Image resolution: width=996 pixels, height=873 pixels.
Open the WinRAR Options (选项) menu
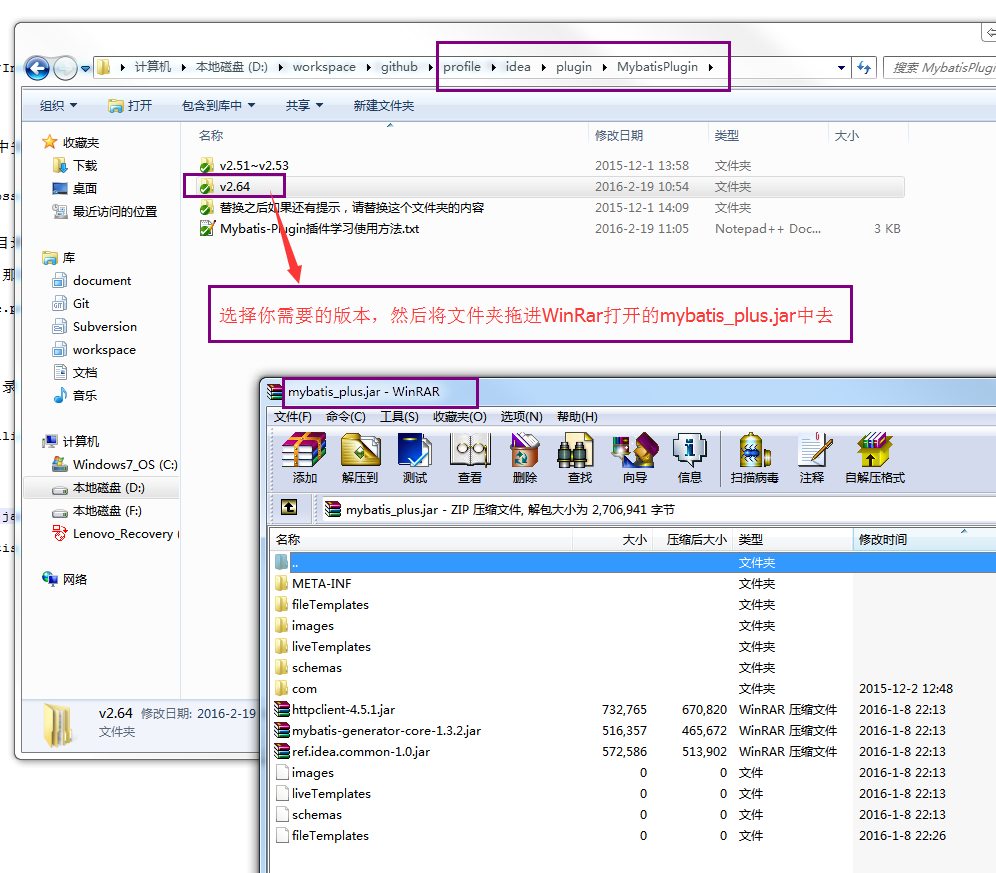click(521, 417)
